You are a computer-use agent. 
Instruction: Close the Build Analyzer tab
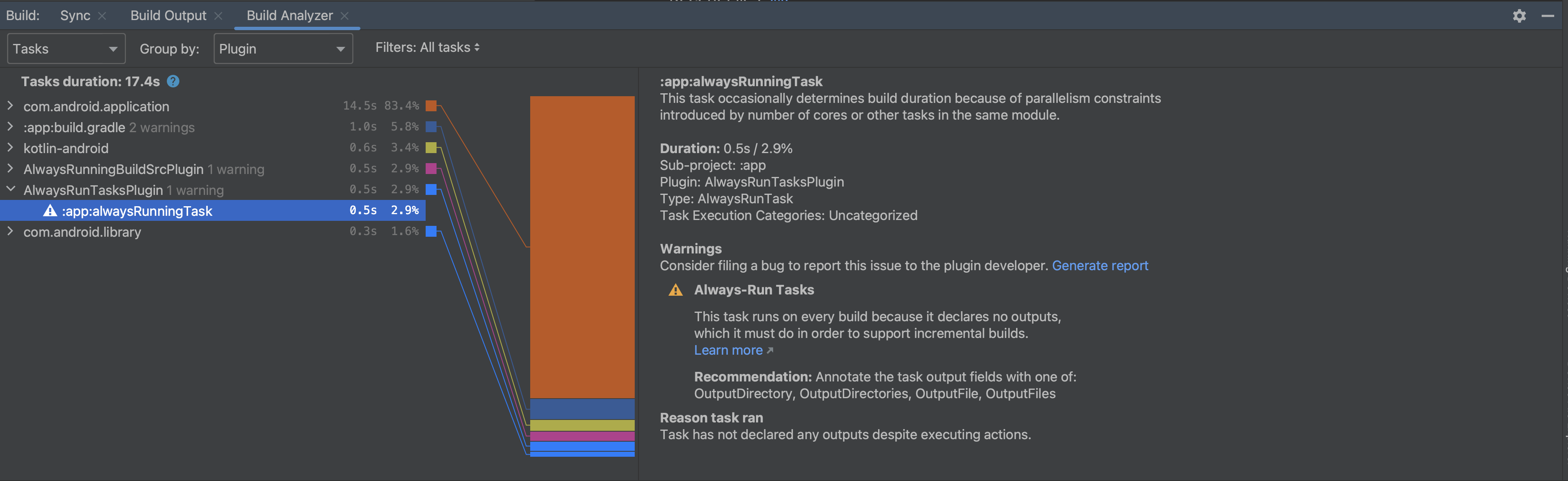click(x=345, y=16)
